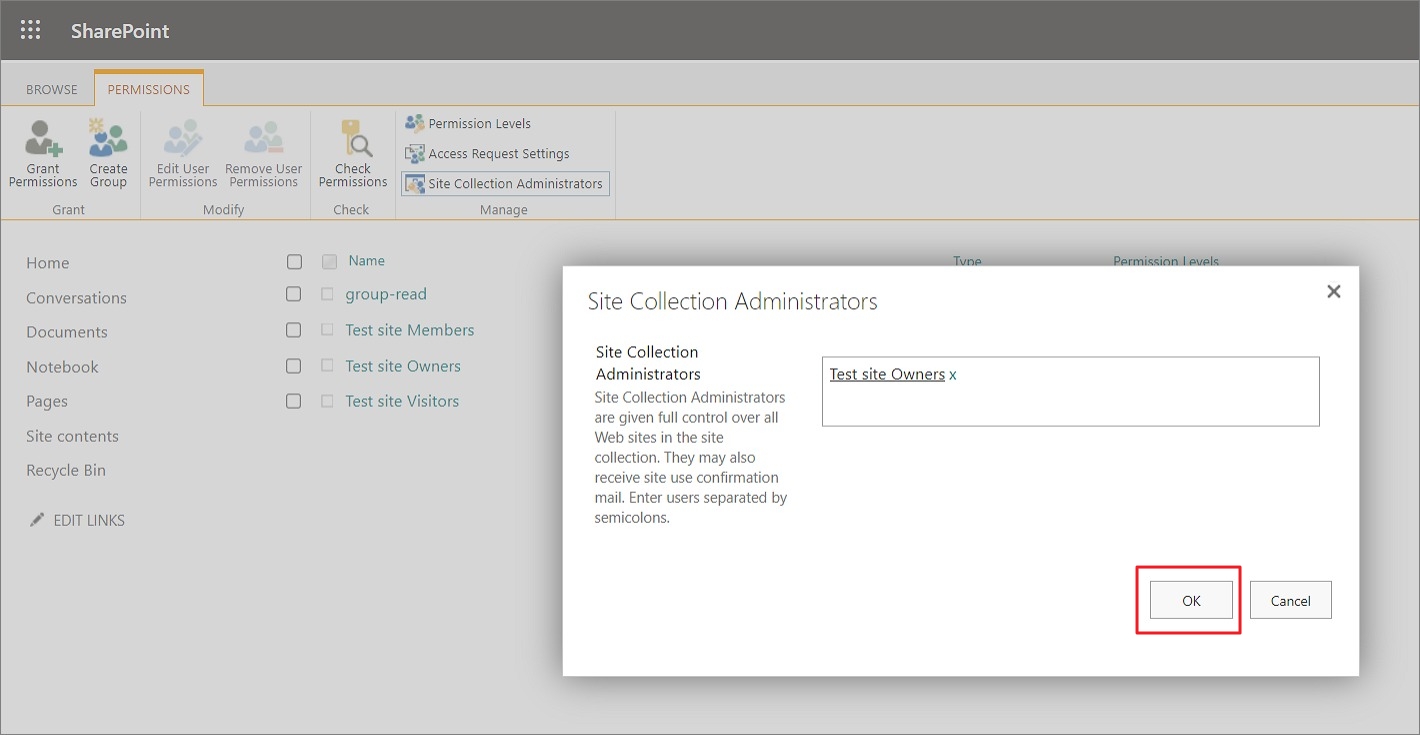1420x735 pixels.
Task: Switch to the BROWSE tab
Action: pyautogui.click(x=49, y=88)
